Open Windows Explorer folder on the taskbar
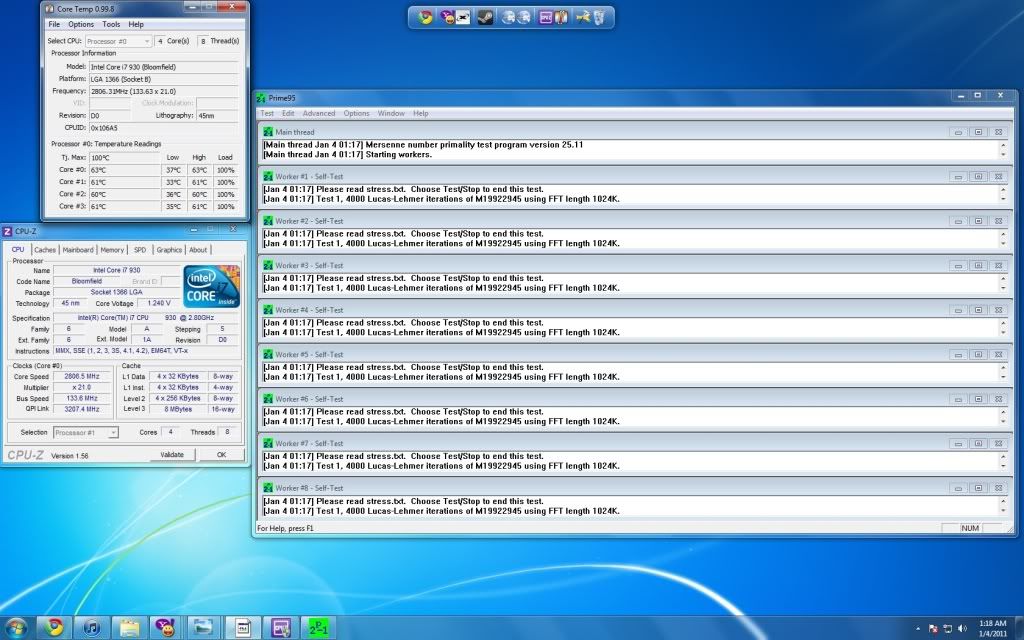Viewport: 1024px width, 640px height. (x=129, y=628)
